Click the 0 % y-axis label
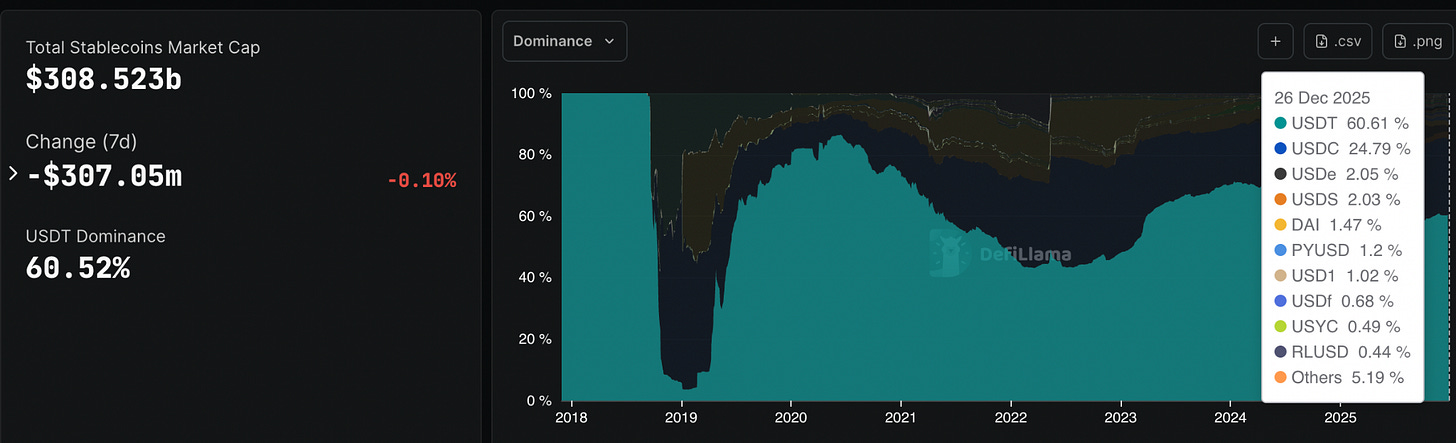The image size is (1456, 443). (539, 401)
